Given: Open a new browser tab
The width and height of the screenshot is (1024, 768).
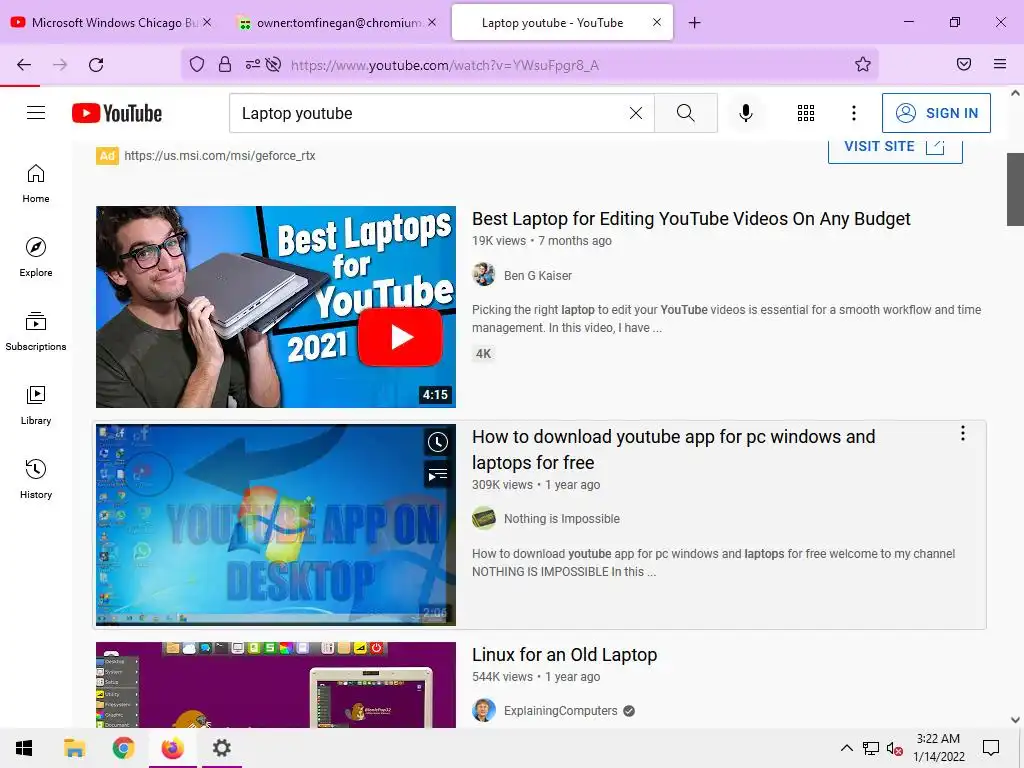Looking at the screenshot, I should click(695, 23).
